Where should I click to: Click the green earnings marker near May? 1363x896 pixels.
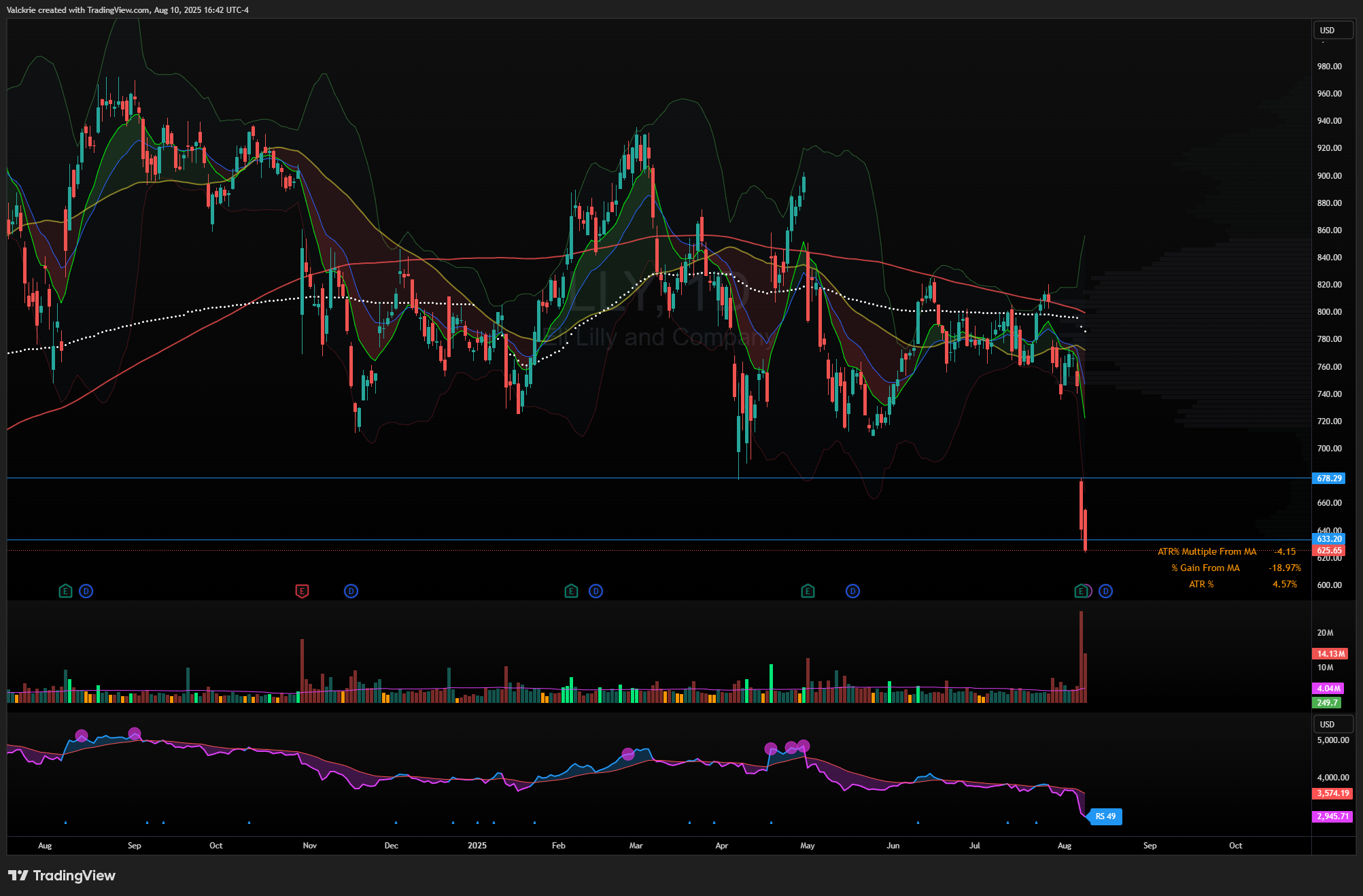[x=808, y=591]
